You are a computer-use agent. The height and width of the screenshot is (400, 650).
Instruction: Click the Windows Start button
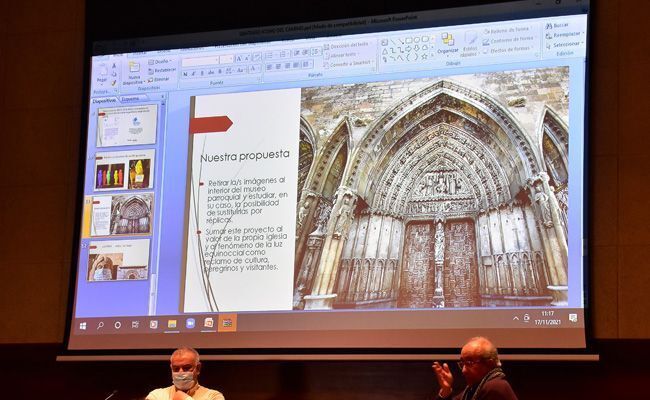tap(83, 325)
